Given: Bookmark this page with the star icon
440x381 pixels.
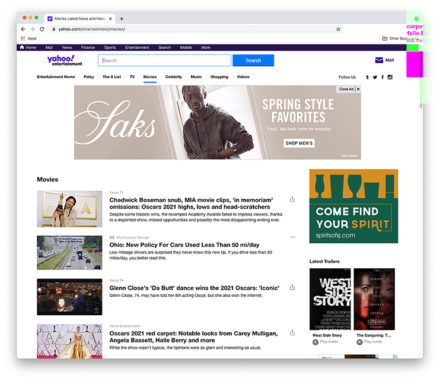Looking at the screenshot, I should pyautogui.click(x=338, y=29).
